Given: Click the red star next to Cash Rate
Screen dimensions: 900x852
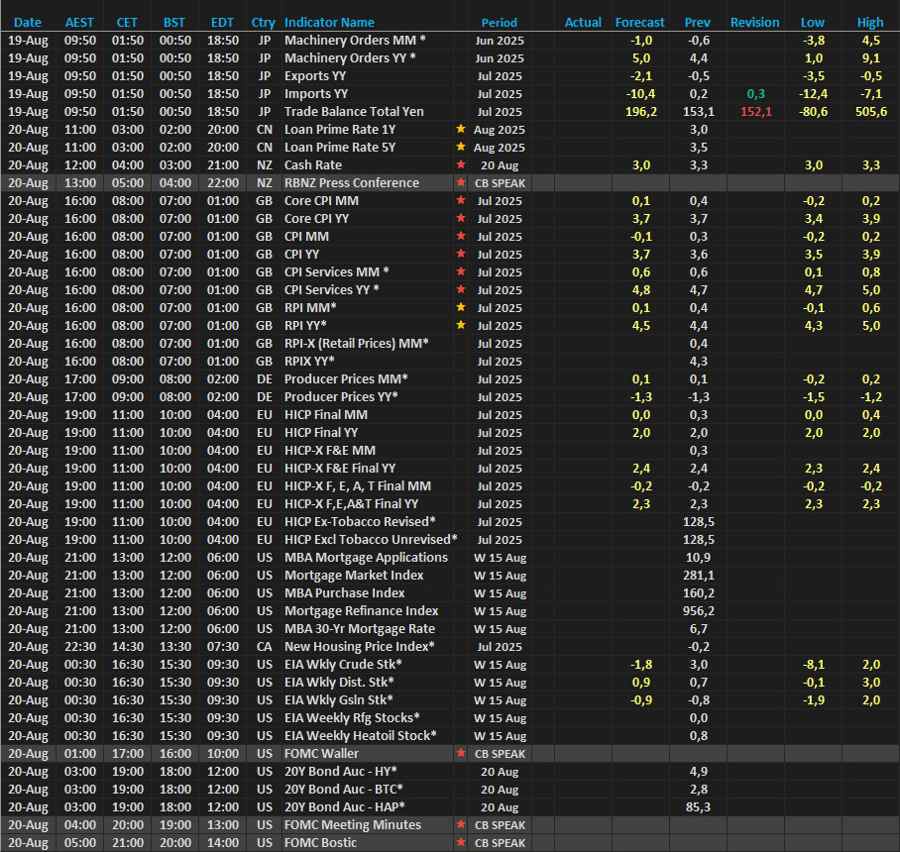Looking at the screenshot, I should (461, 165).
